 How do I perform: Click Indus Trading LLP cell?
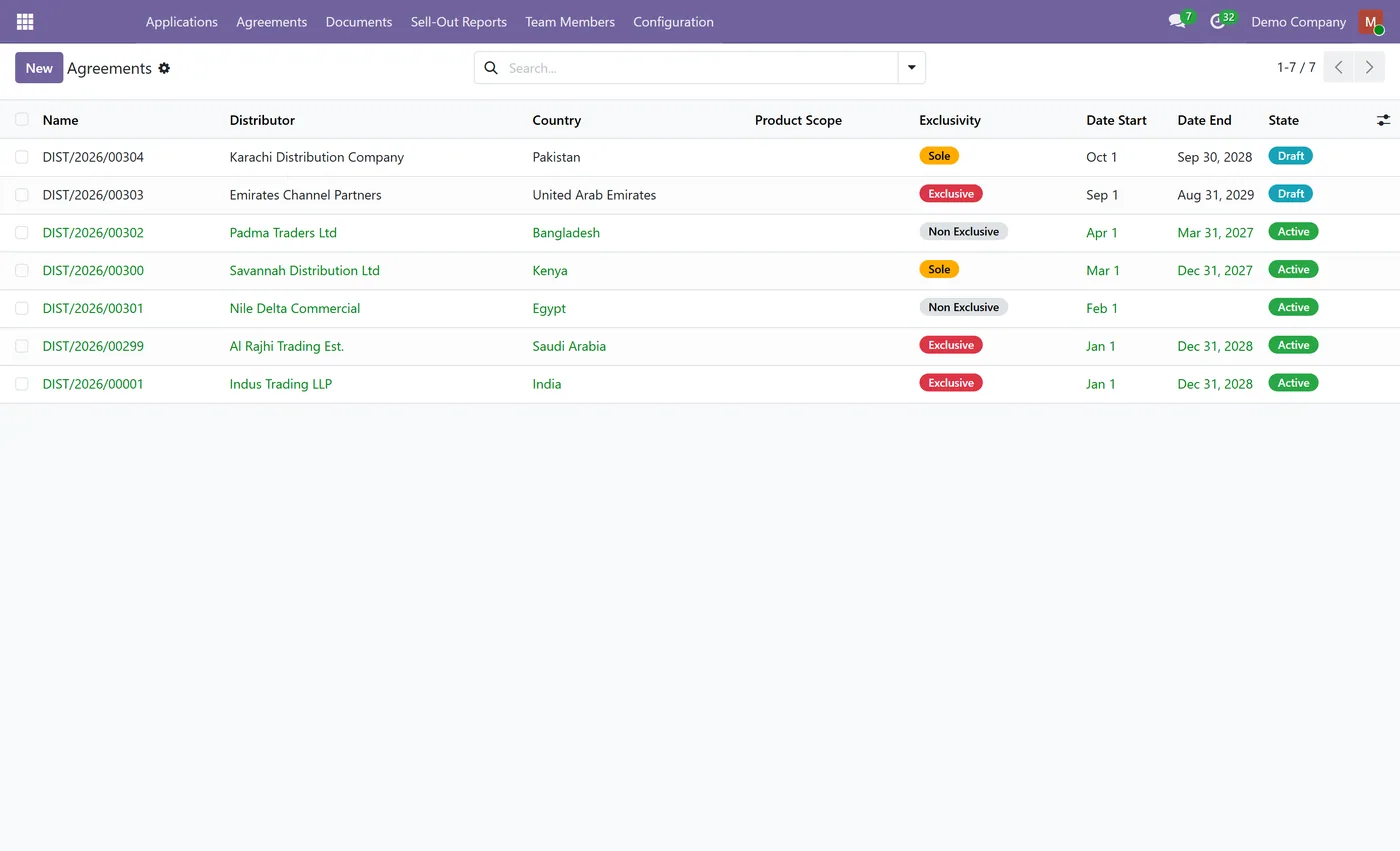[281, 384]
